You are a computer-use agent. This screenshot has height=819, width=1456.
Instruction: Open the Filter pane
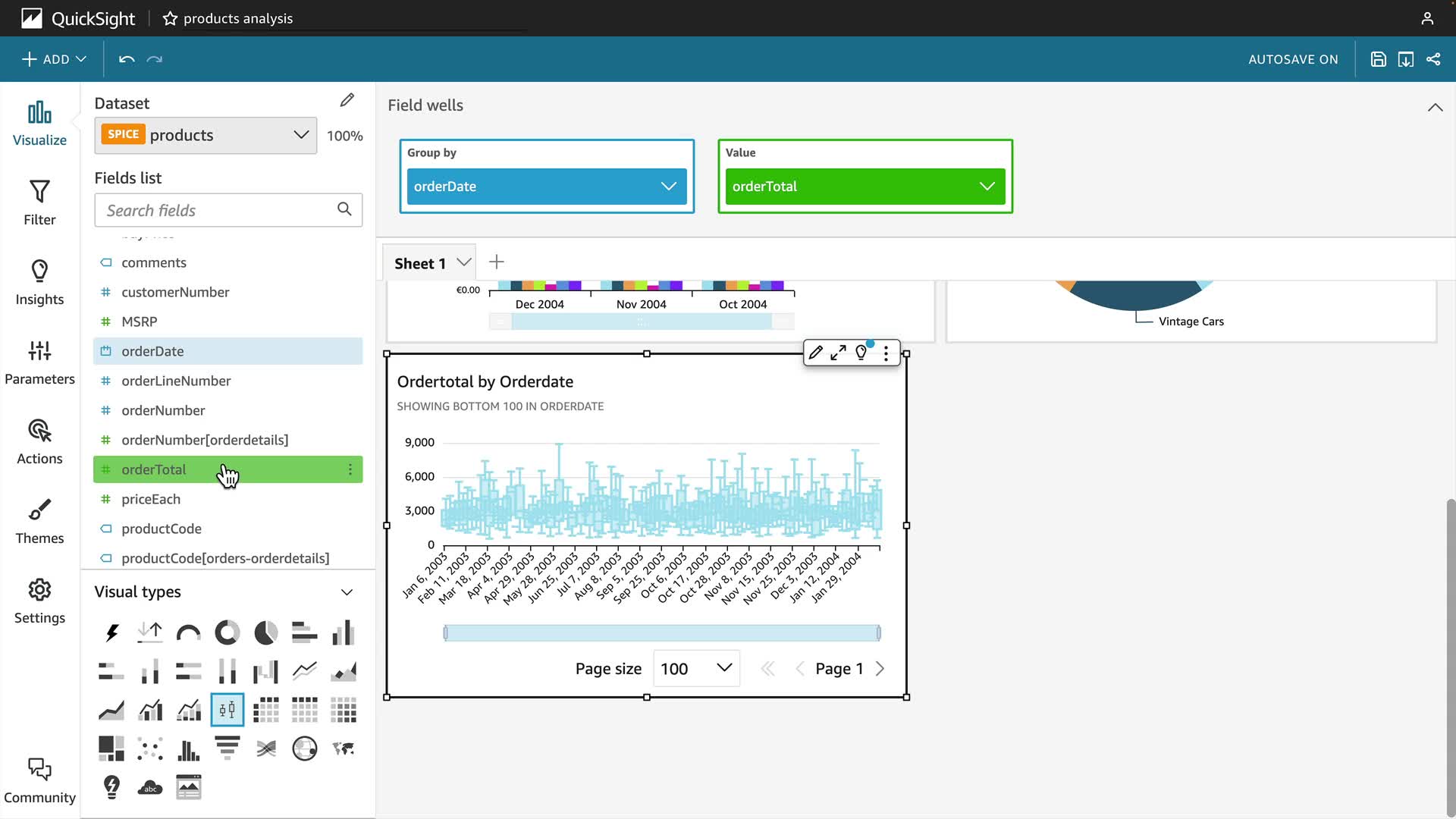[39, 202]
